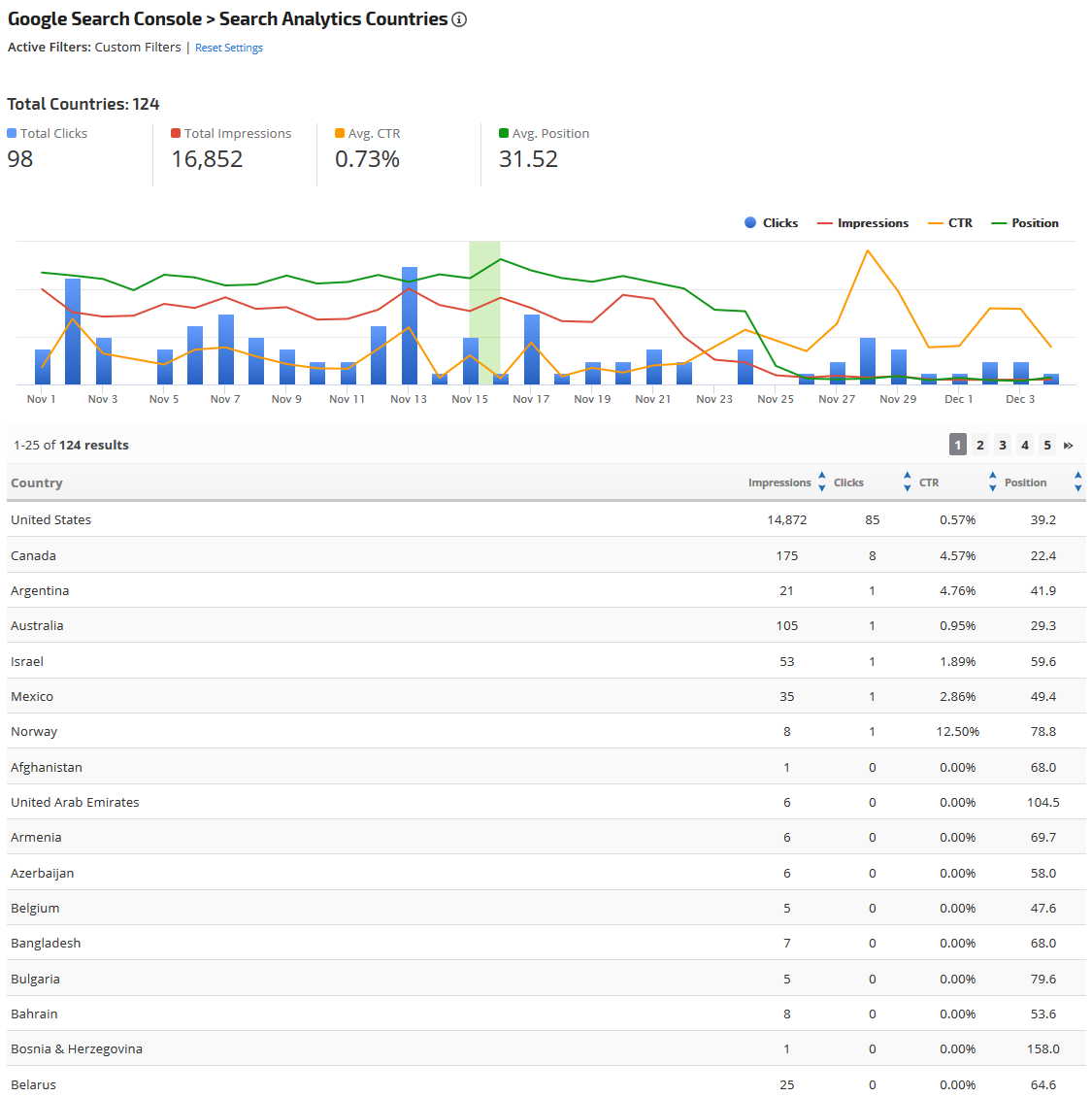This screenshot has height=1097, width=1092.
Task: Sort table by Clicks arrows
Action: click(x=907, y=482)
